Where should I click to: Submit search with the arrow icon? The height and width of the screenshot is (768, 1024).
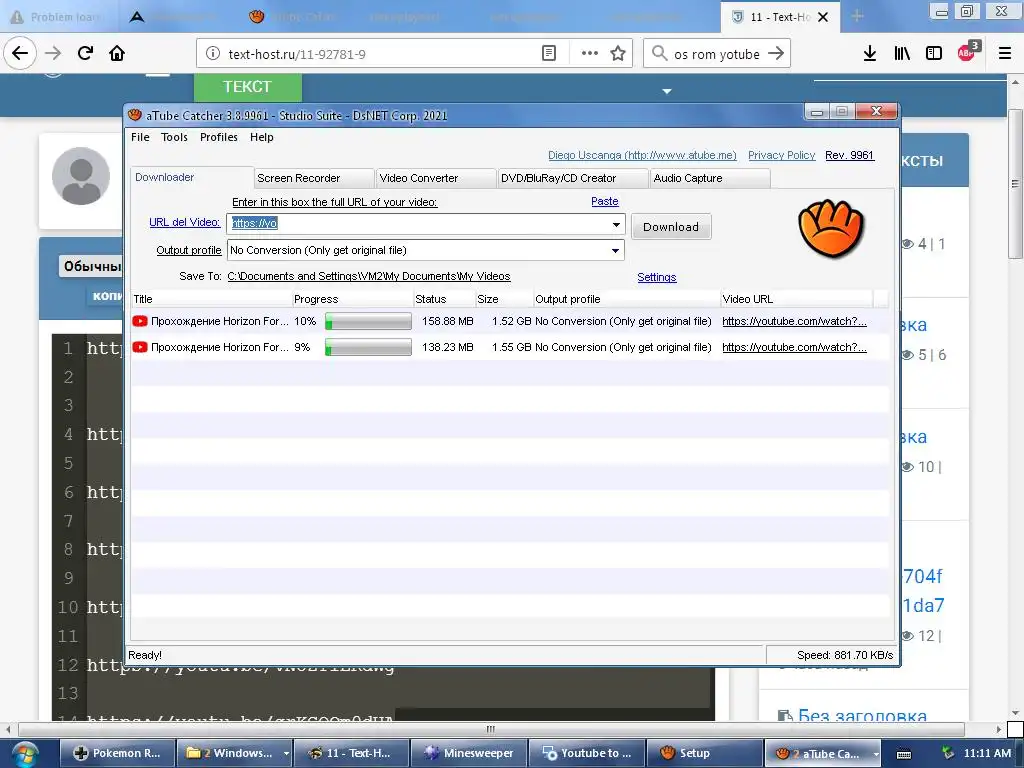pyautogui.click(x=776, y=54)
